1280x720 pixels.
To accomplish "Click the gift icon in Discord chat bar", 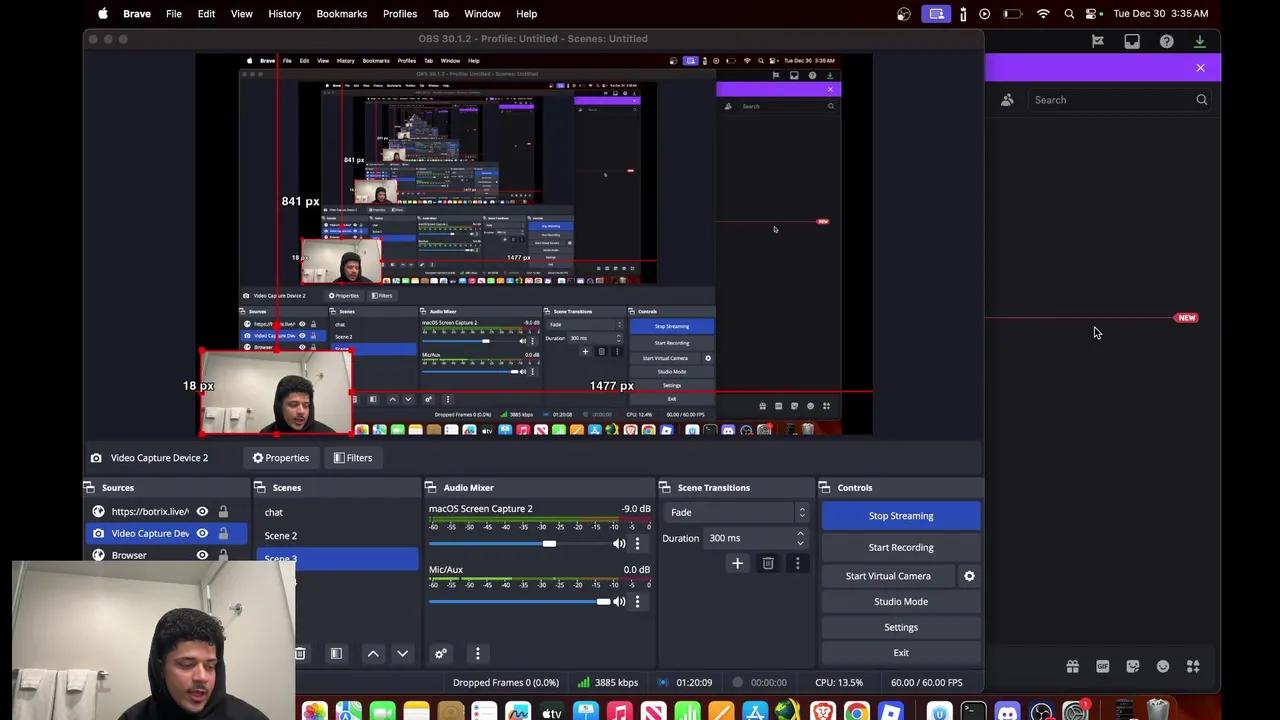I will tap(1072, 666).
